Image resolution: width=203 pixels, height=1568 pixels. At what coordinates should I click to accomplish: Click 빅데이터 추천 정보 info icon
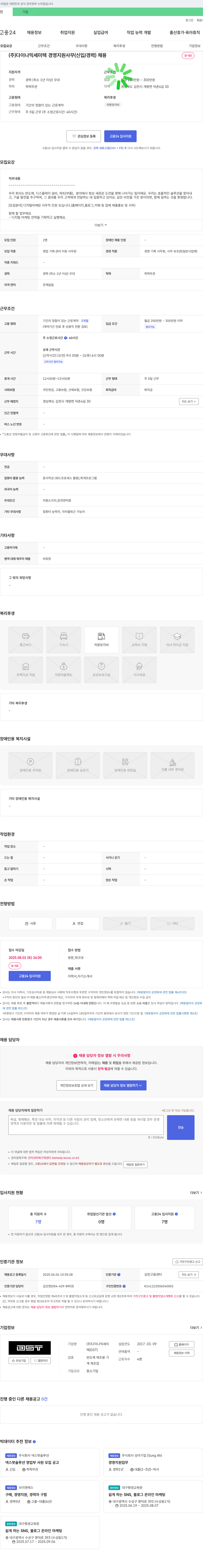click(34, 1441)
